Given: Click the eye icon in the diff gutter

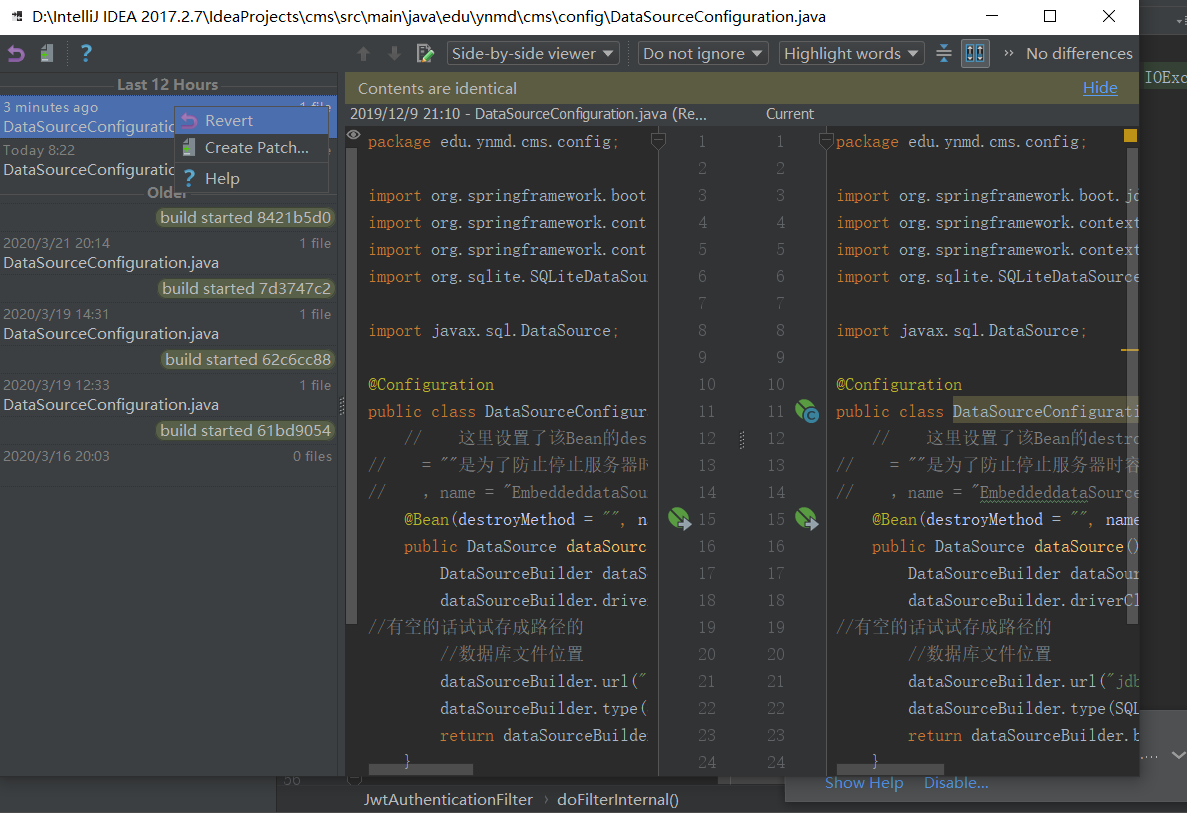Looking at the screenshot, I should pos(352,133).
